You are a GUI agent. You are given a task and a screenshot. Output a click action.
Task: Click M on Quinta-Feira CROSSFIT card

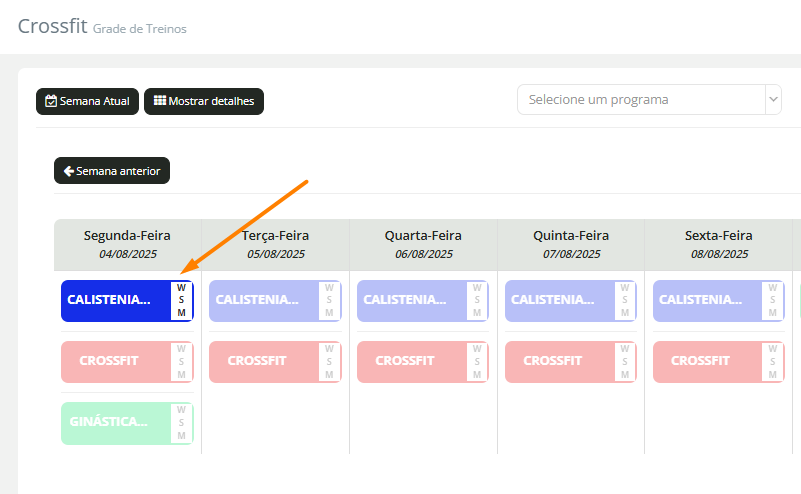(x=625, y=374)
